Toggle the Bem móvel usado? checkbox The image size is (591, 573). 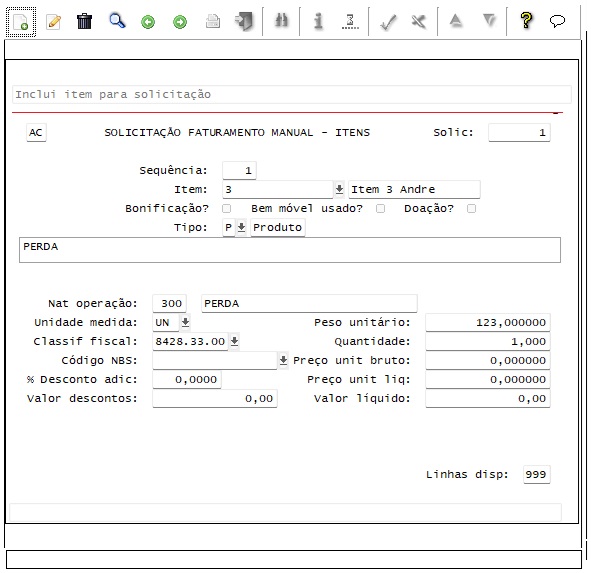(x=381, y=208)
